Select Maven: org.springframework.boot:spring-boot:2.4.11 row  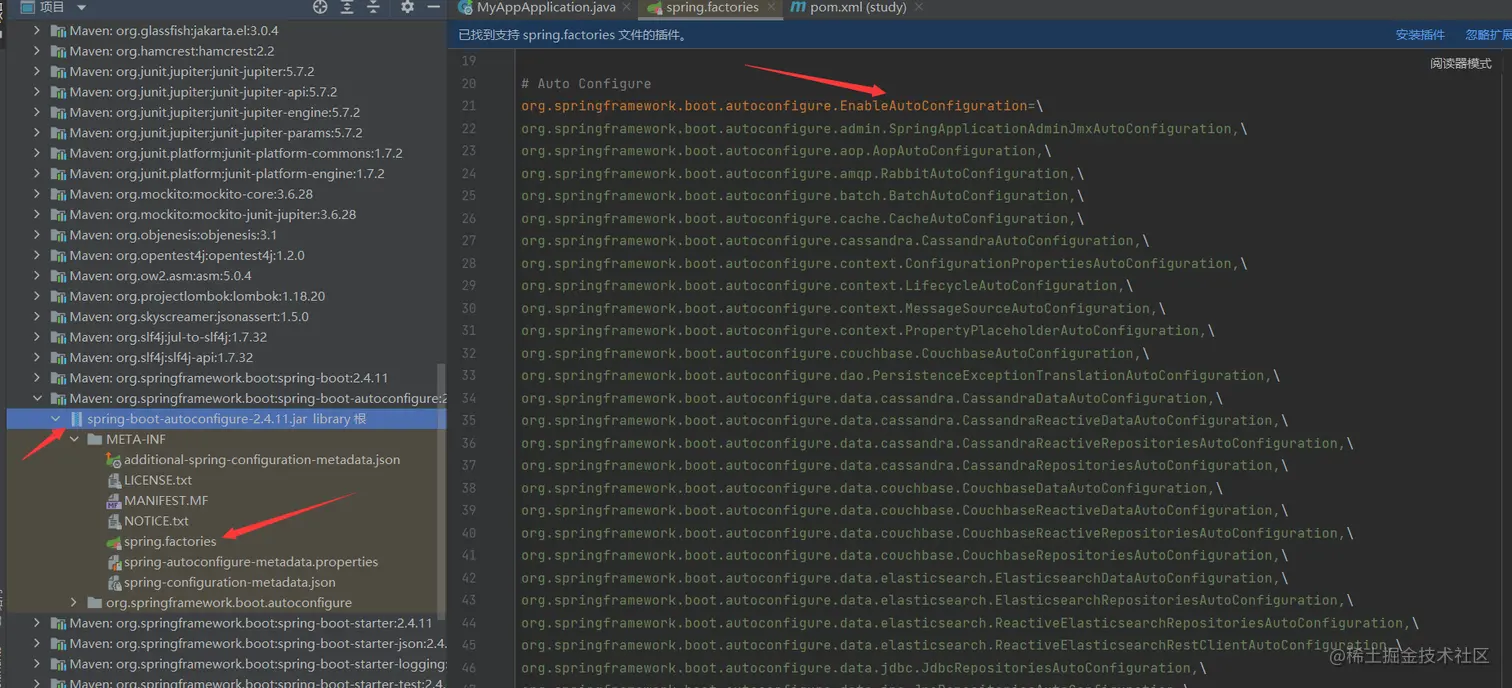click(x=227, y=378)
